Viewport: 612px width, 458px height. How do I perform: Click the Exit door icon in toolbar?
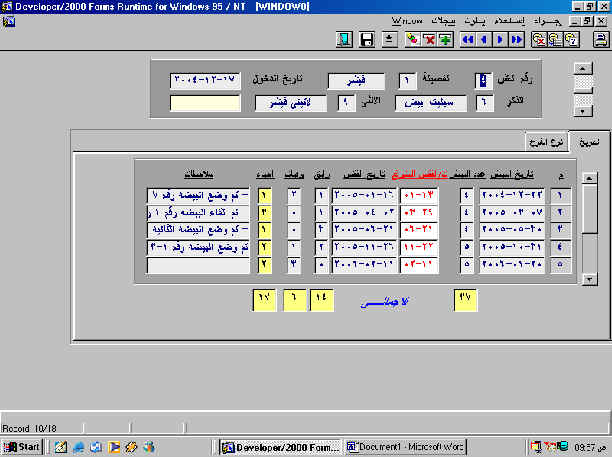[344, 39]
